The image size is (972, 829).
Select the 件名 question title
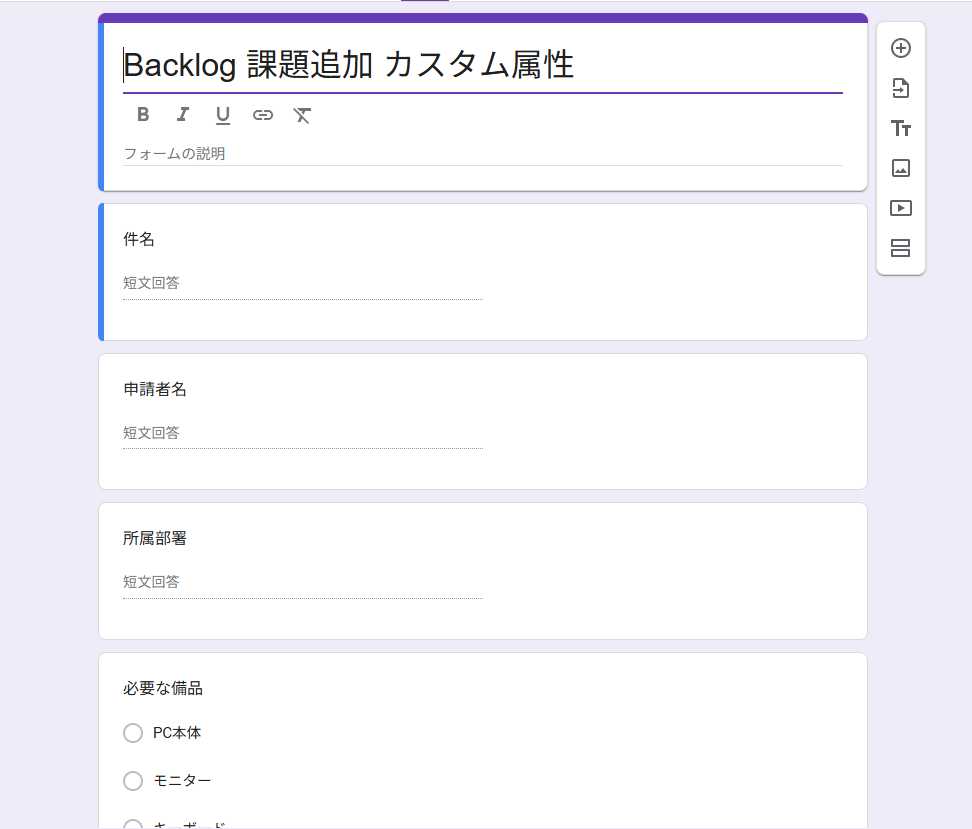139,239
